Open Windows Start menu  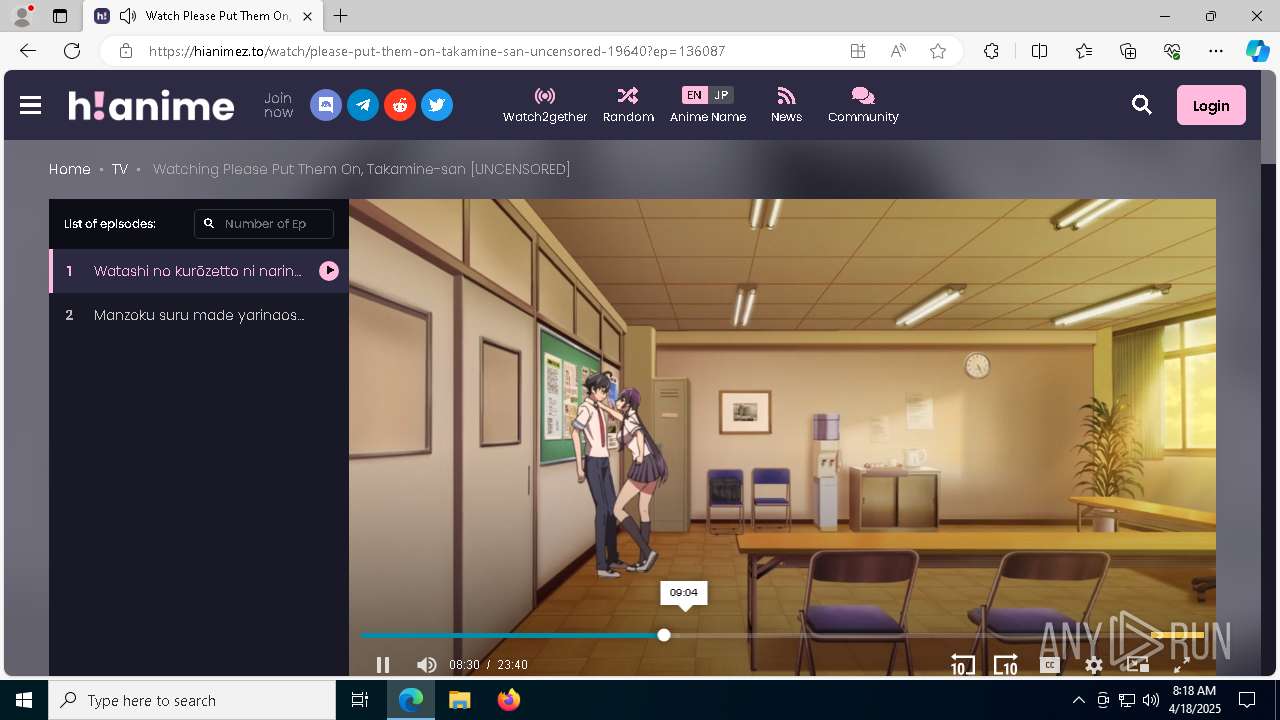pyautogui.click(x=24, y=700)
